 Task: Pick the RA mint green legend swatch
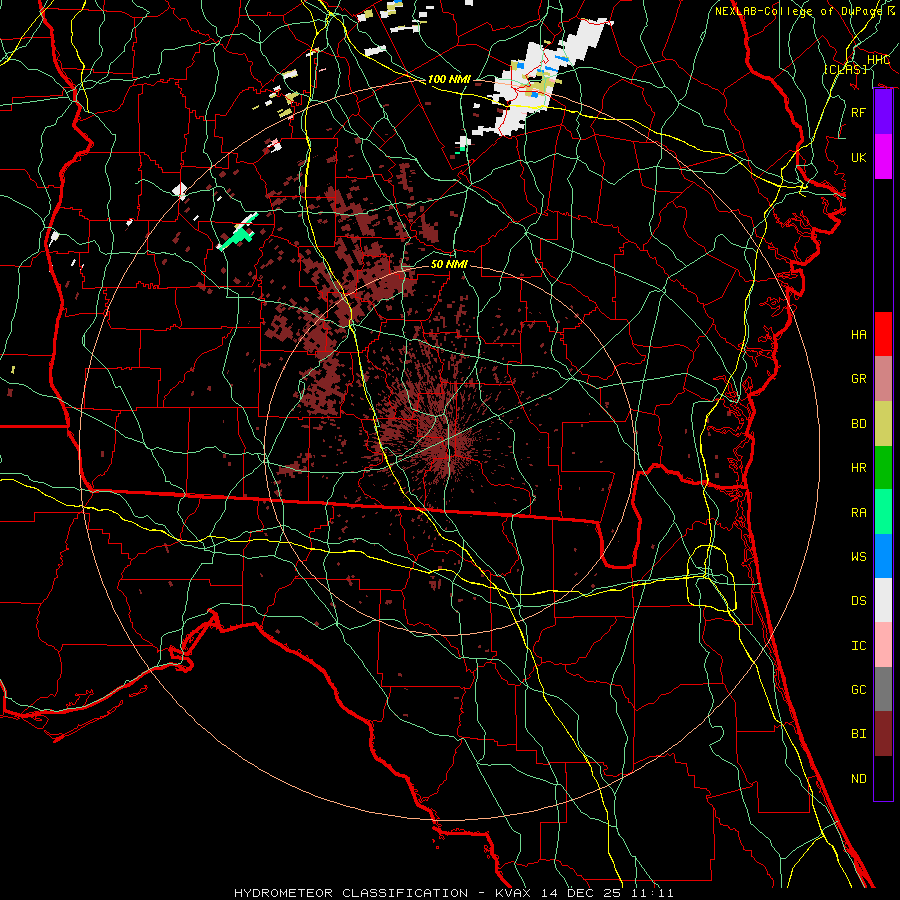[883, 512]
